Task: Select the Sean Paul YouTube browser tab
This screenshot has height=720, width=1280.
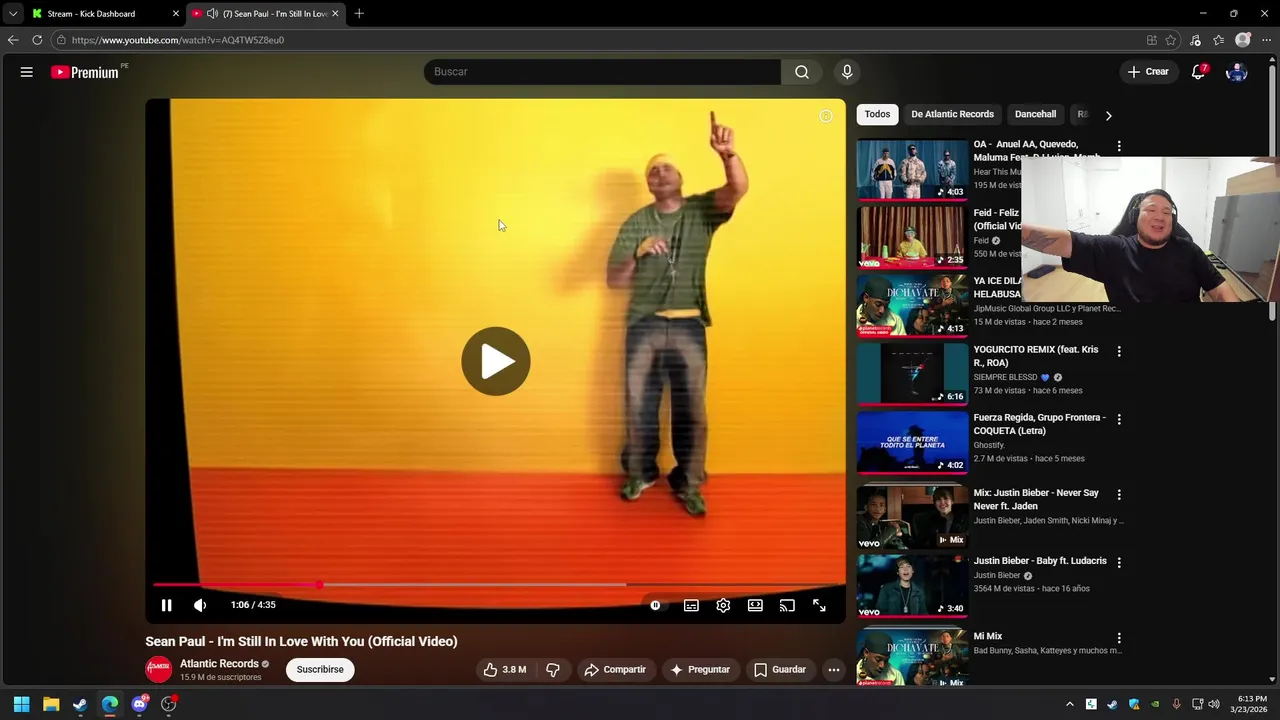Action: 266,14
